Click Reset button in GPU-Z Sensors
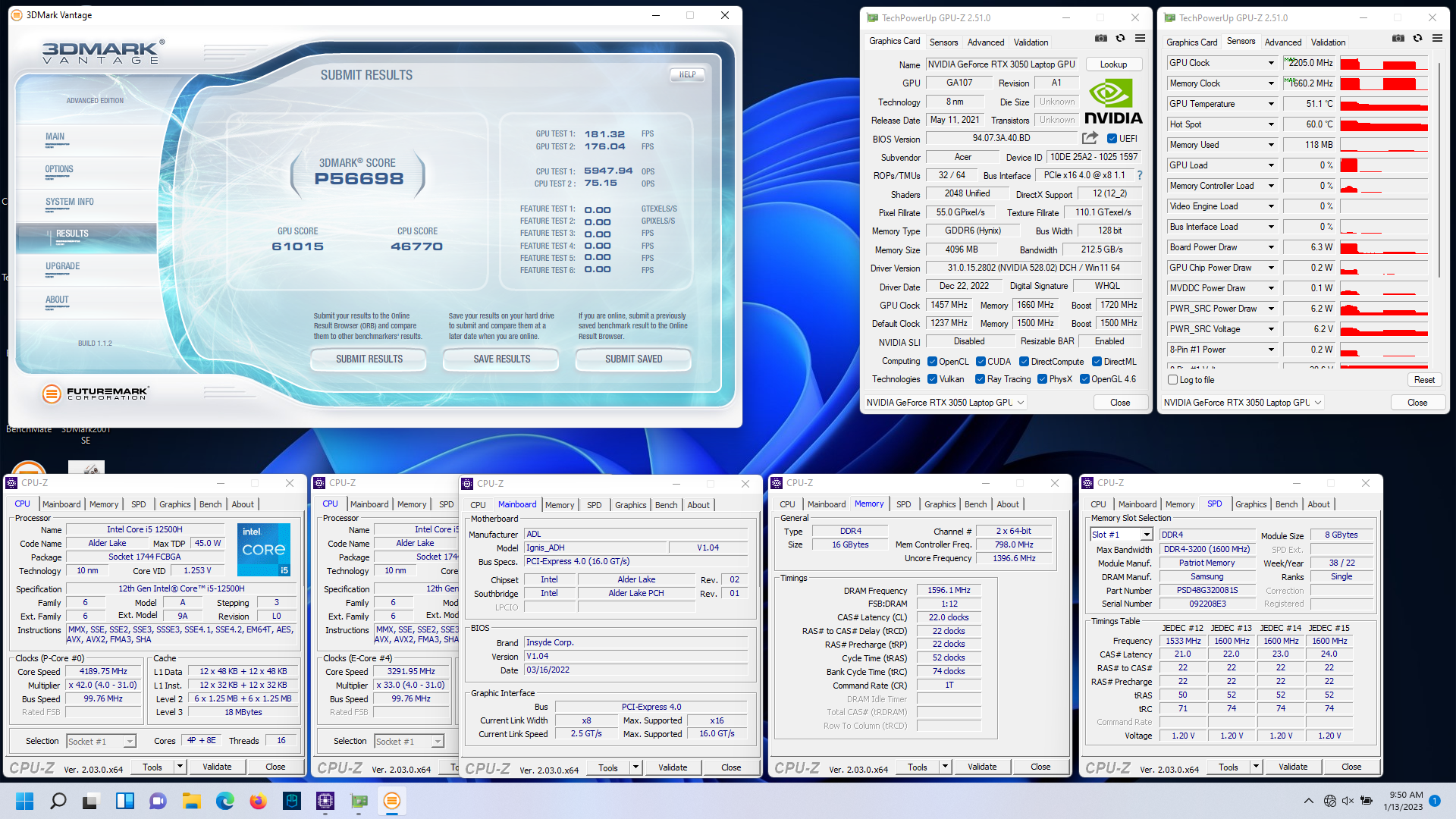 (1424, 380)
